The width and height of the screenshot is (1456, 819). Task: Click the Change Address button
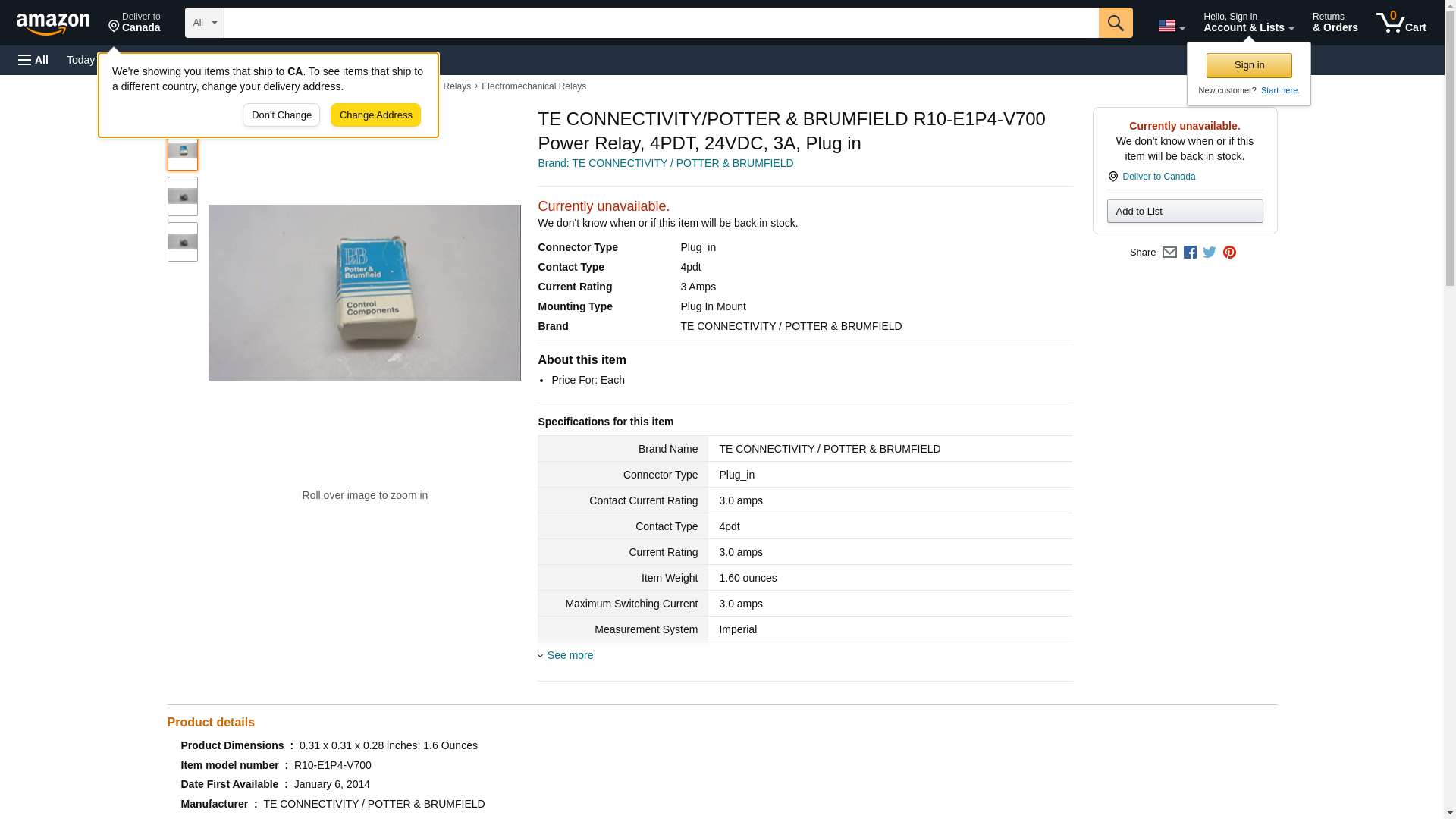pyautogui.click(x=375, y=115)
